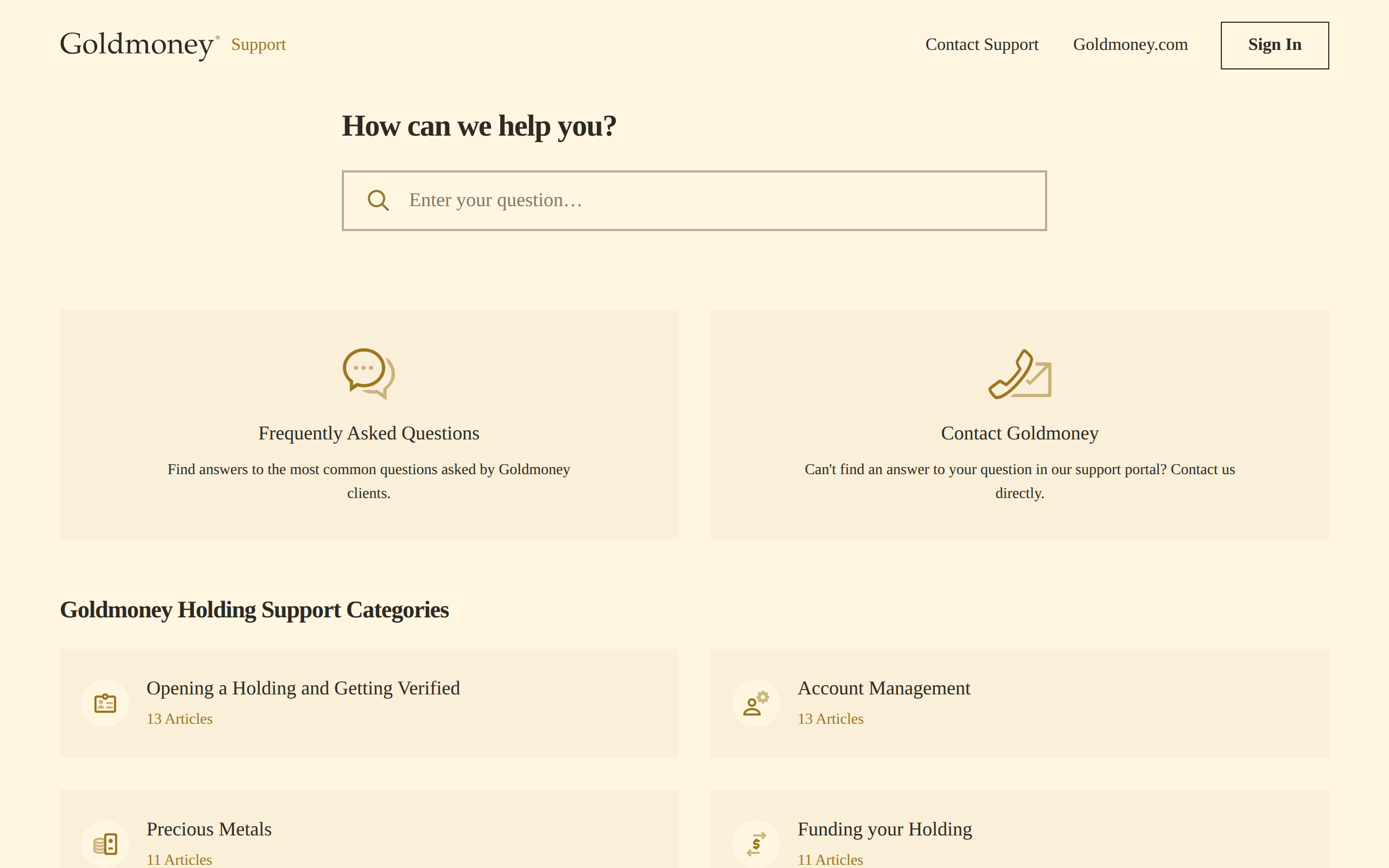Image resolution: width=1389 pixels, height=868 pixels.
Task: Click the Support label beside the logo
Action: click(258, 45)
